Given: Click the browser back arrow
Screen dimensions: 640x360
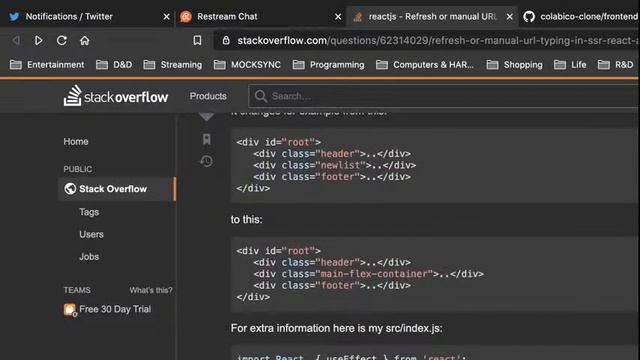Looking at the screenshot, I should coord(16,40).
